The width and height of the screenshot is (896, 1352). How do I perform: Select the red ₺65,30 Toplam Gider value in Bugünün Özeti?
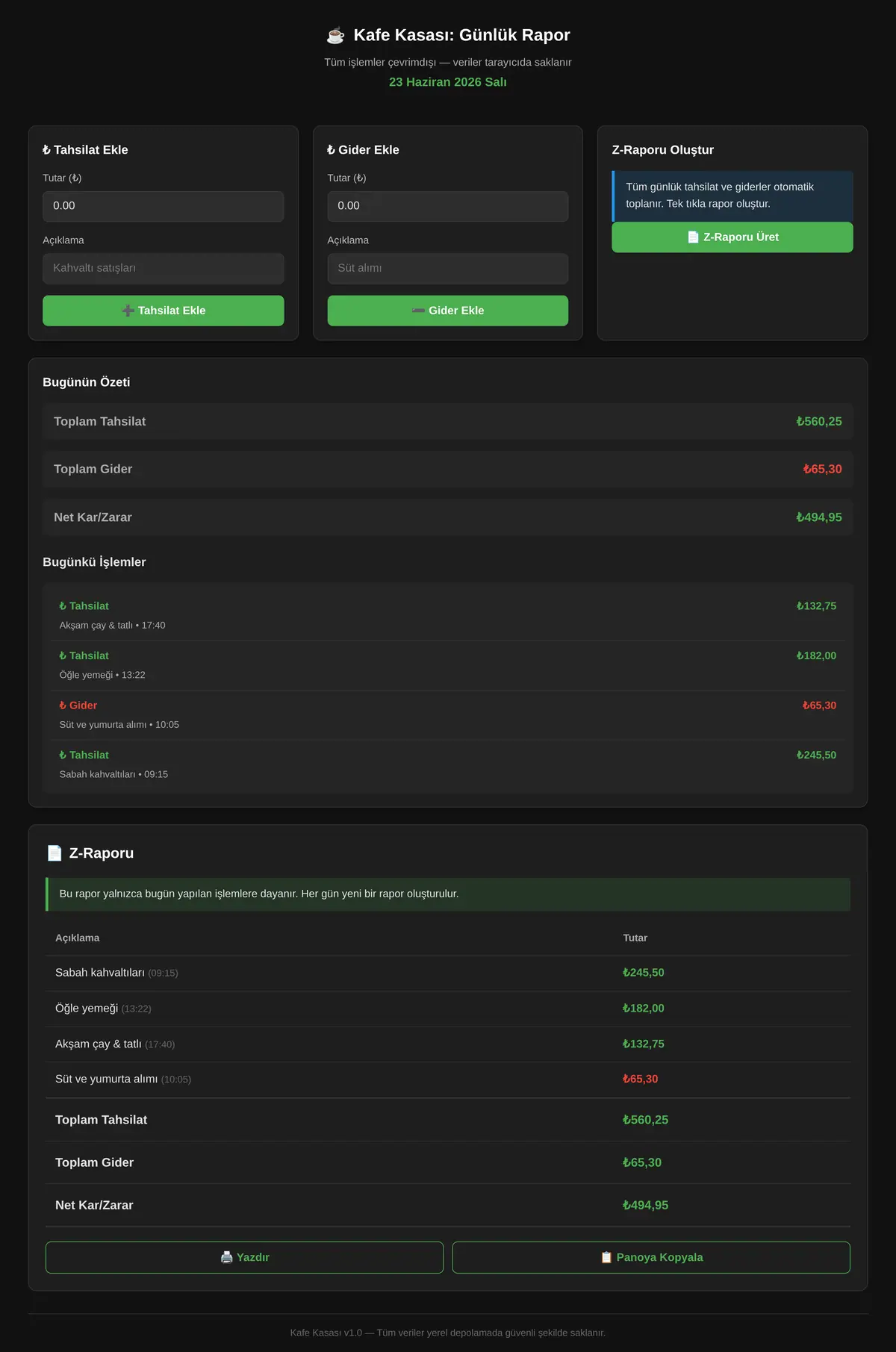point(822,470)
